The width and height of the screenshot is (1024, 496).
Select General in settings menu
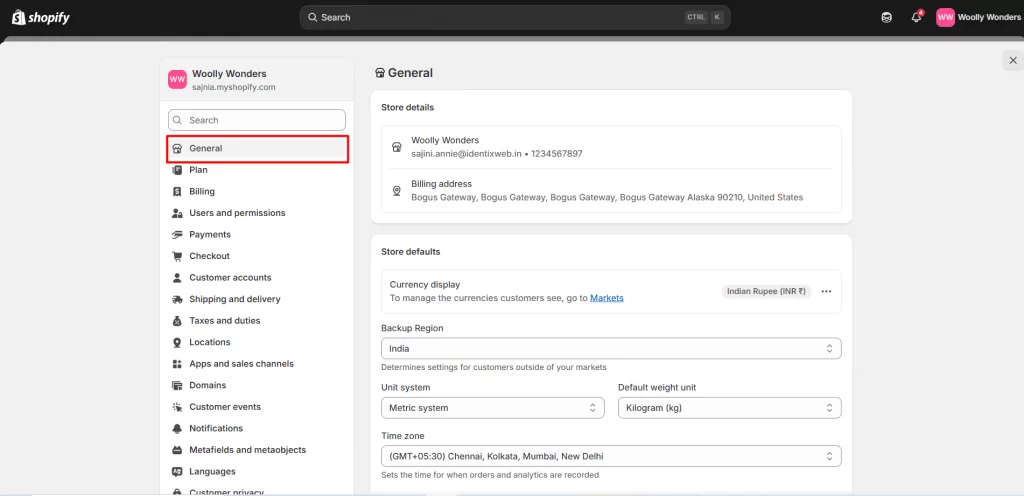click(x=257, y=149)
